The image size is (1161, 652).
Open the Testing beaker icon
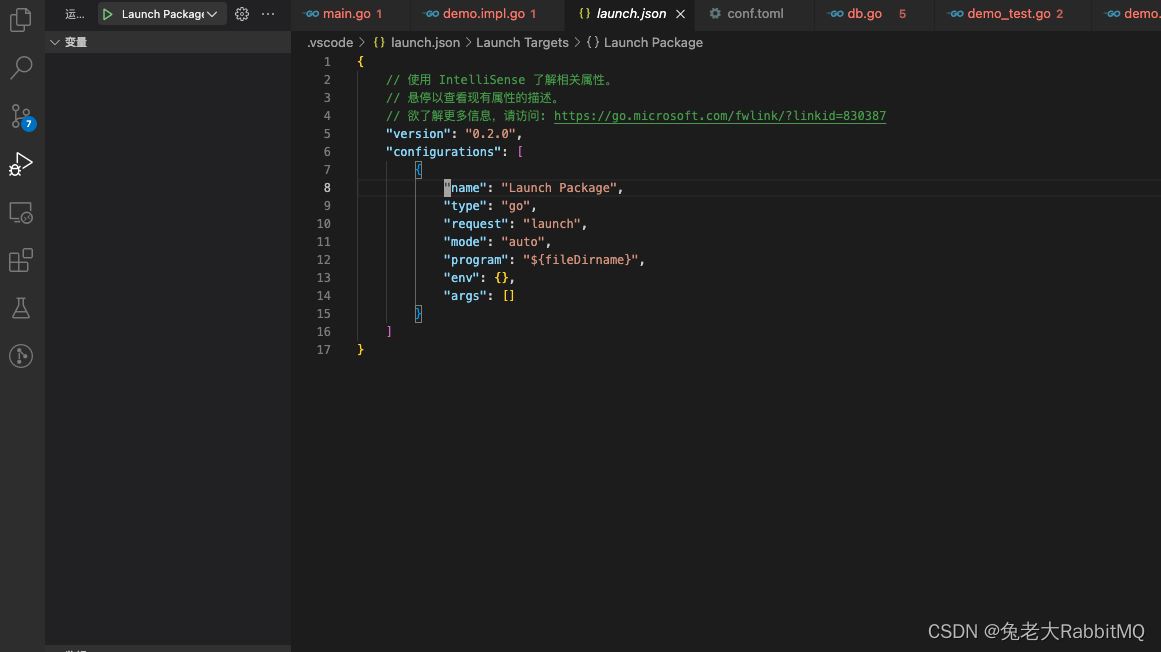coord(20,307)
